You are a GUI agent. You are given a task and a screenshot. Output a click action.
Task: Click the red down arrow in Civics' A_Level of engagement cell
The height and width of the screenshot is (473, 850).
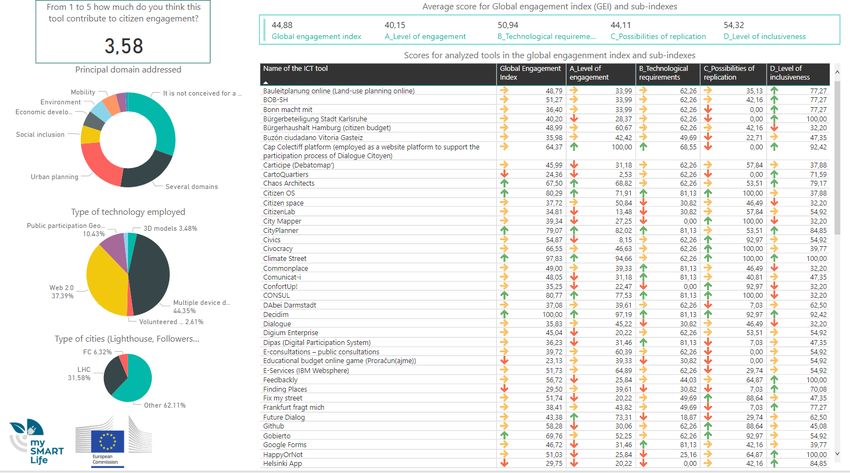574,239
